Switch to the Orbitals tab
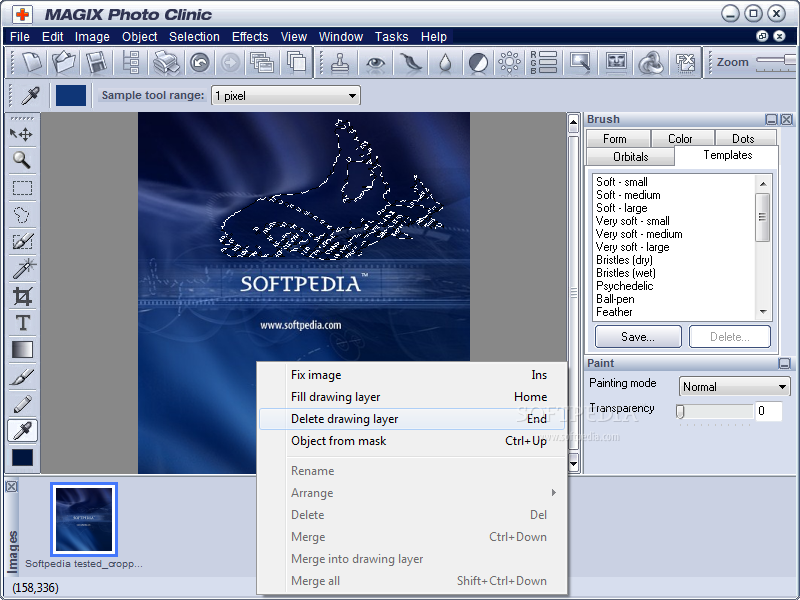 [x=631, y=157]
